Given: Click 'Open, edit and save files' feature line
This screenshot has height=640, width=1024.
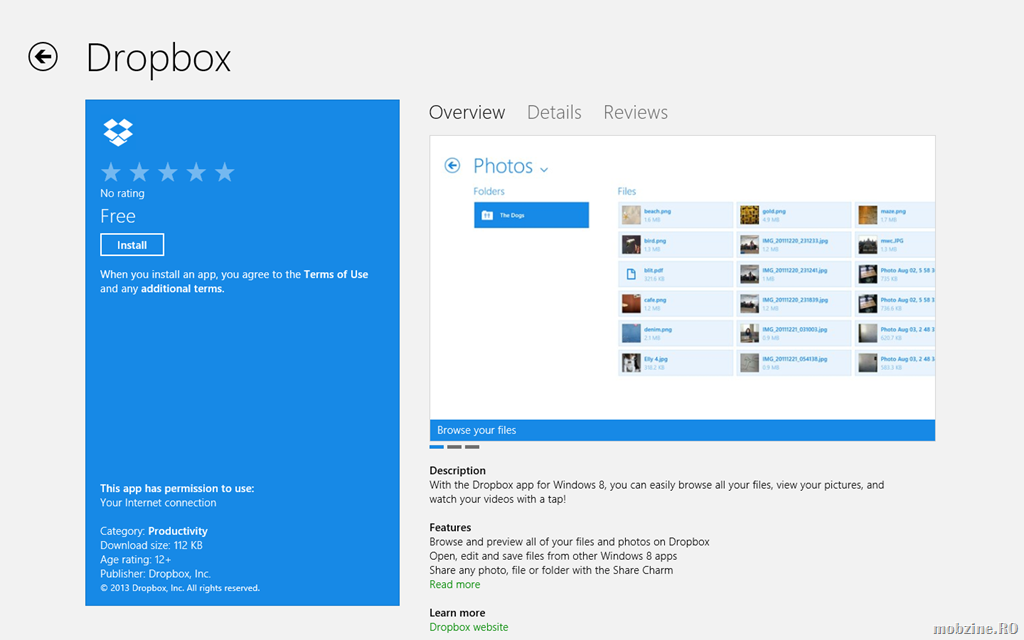Looking at the screenshot, I should 553,556.
